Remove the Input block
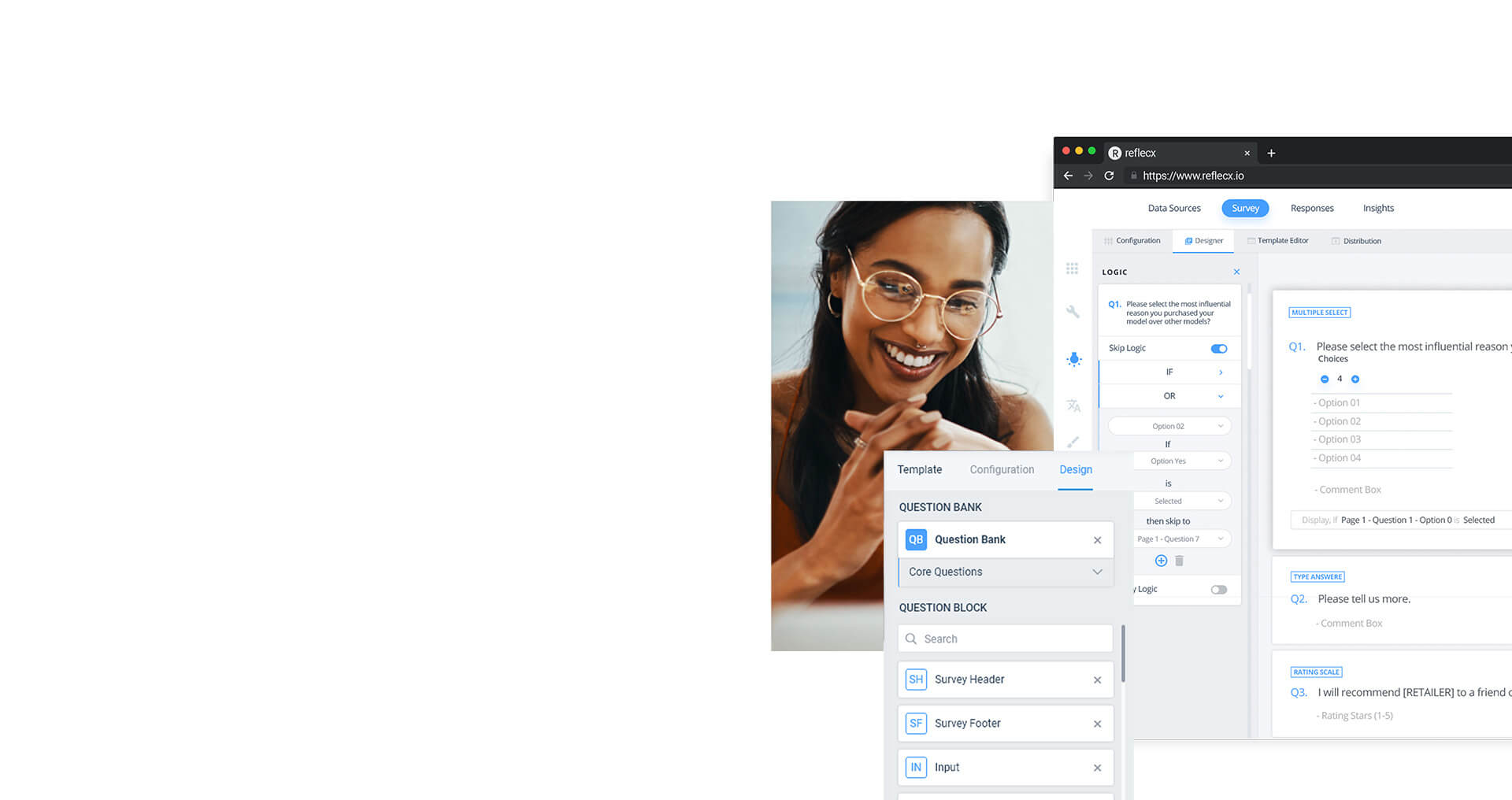The width and height of the screenshot is (1512, 800). pos(1097,768)
